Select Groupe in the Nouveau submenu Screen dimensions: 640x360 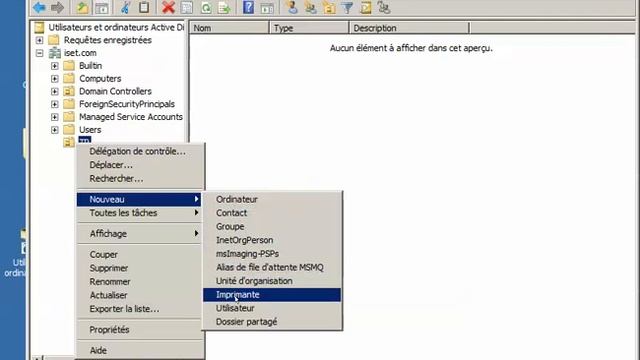[x=272, y=227]
